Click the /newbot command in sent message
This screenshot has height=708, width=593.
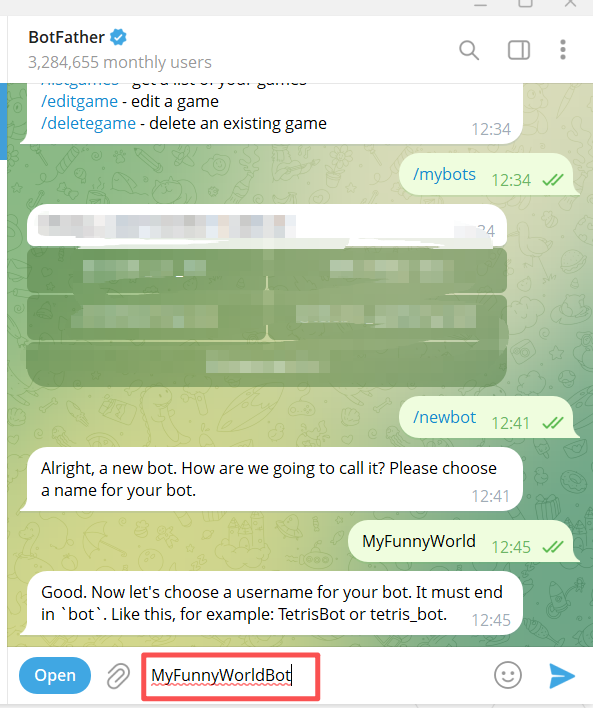(444, 417)
